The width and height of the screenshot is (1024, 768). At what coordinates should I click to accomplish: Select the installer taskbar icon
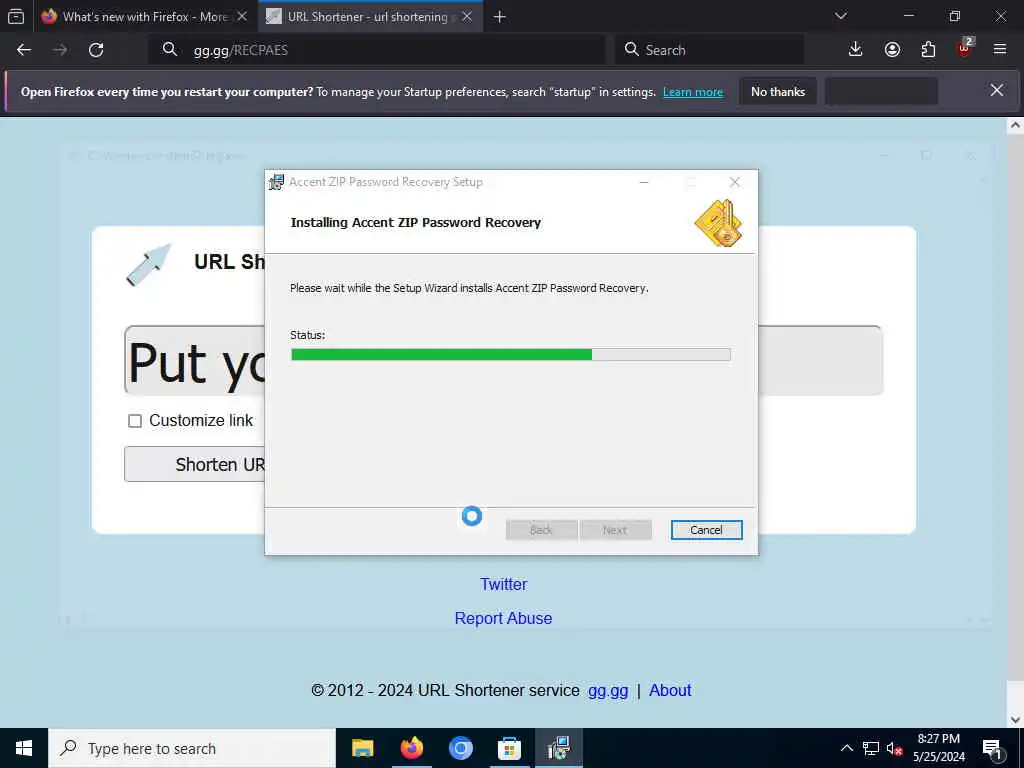[x=558, y=748]
